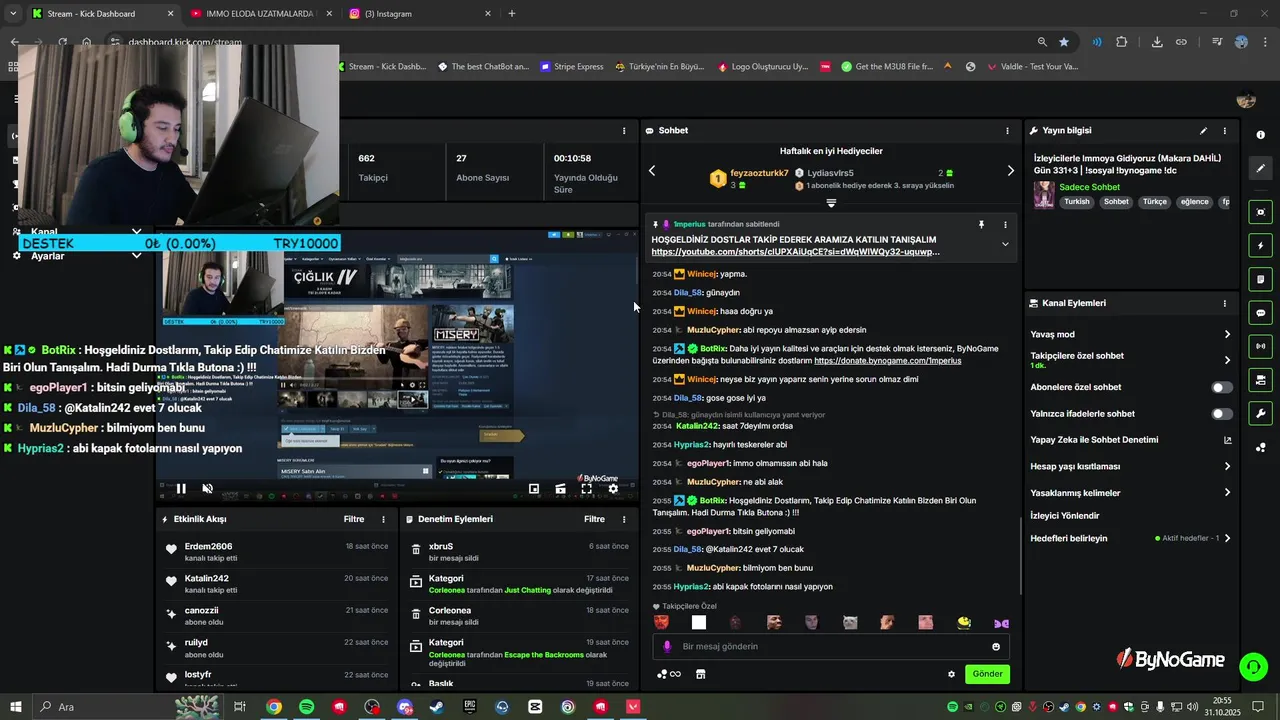
Task: Click the channel points infinity icon
Action: point(669,674)
